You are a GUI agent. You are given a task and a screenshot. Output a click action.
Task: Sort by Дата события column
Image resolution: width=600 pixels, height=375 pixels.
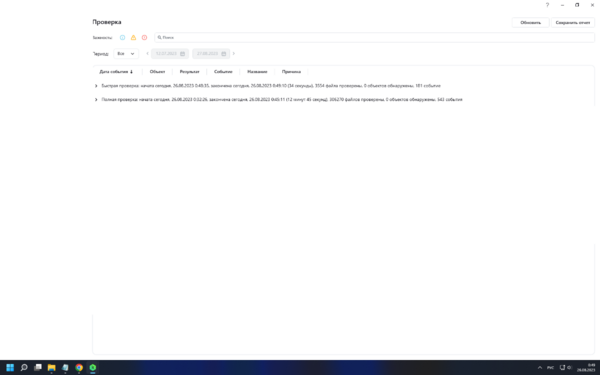(116, 72)
